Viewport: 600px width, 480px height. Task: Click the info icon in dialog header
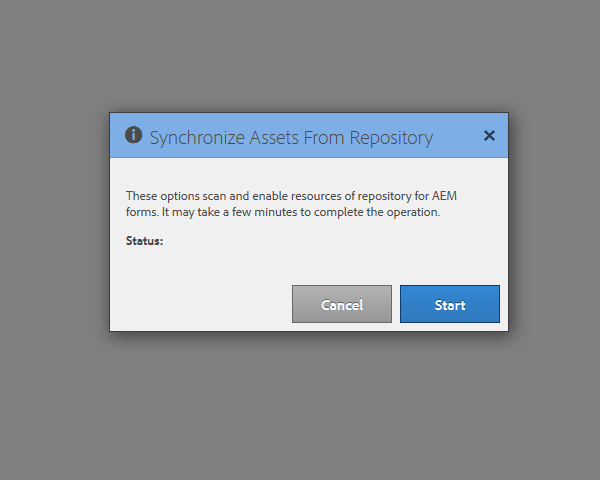tap(134, 135)
